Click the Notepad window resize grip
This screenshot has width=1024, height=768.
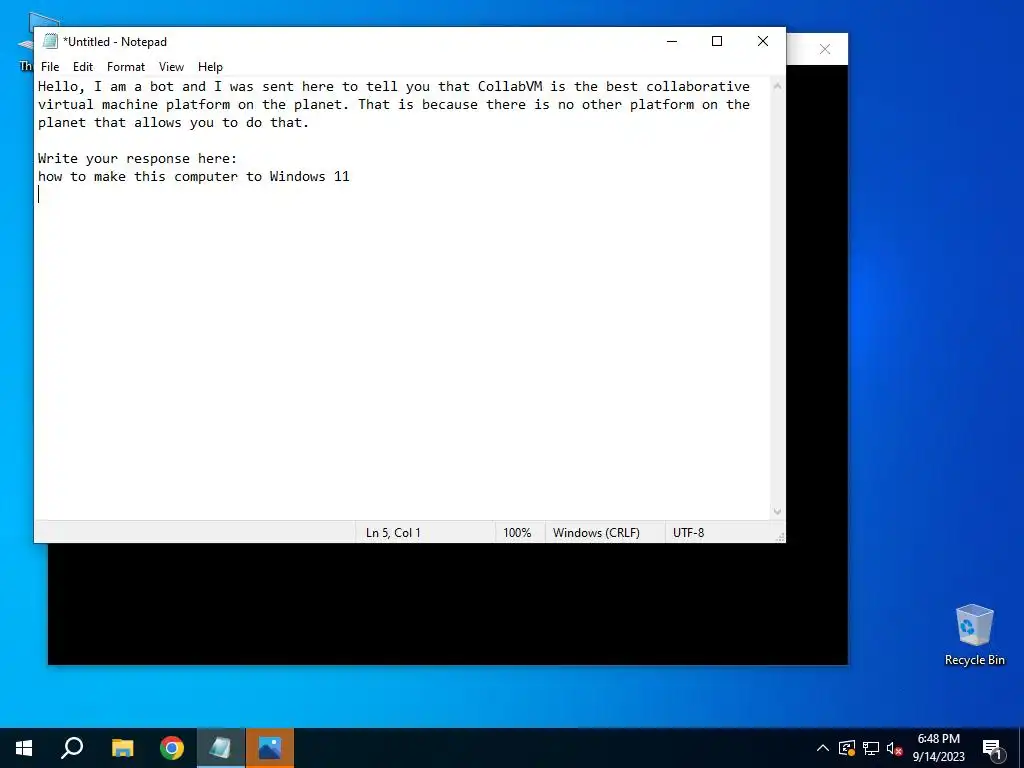[x=779, y=537]
